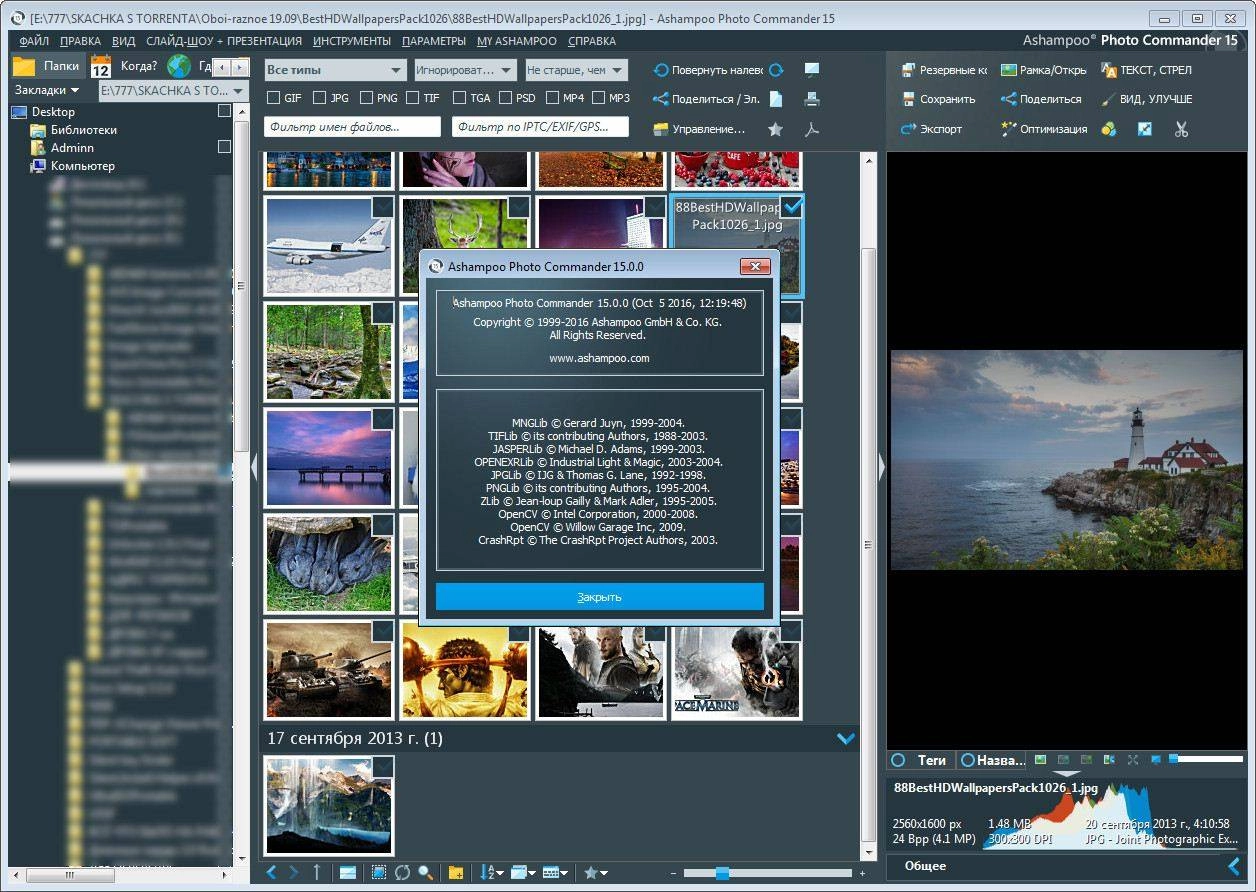The width and height of the screenshot is (1256, 892).
Task: Click the document page icon near Поделиться / Эл.
Action: click(x=776, y=99)
